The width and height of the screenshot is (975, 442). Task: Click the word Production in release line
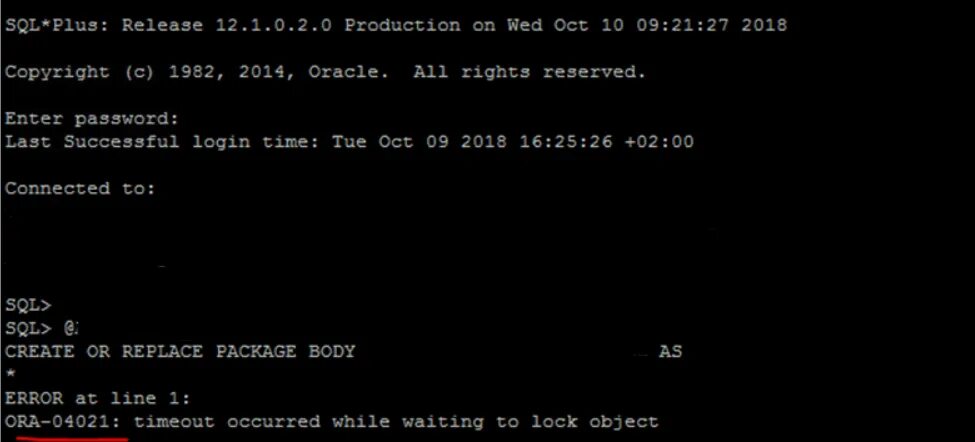tap(402, 25)
